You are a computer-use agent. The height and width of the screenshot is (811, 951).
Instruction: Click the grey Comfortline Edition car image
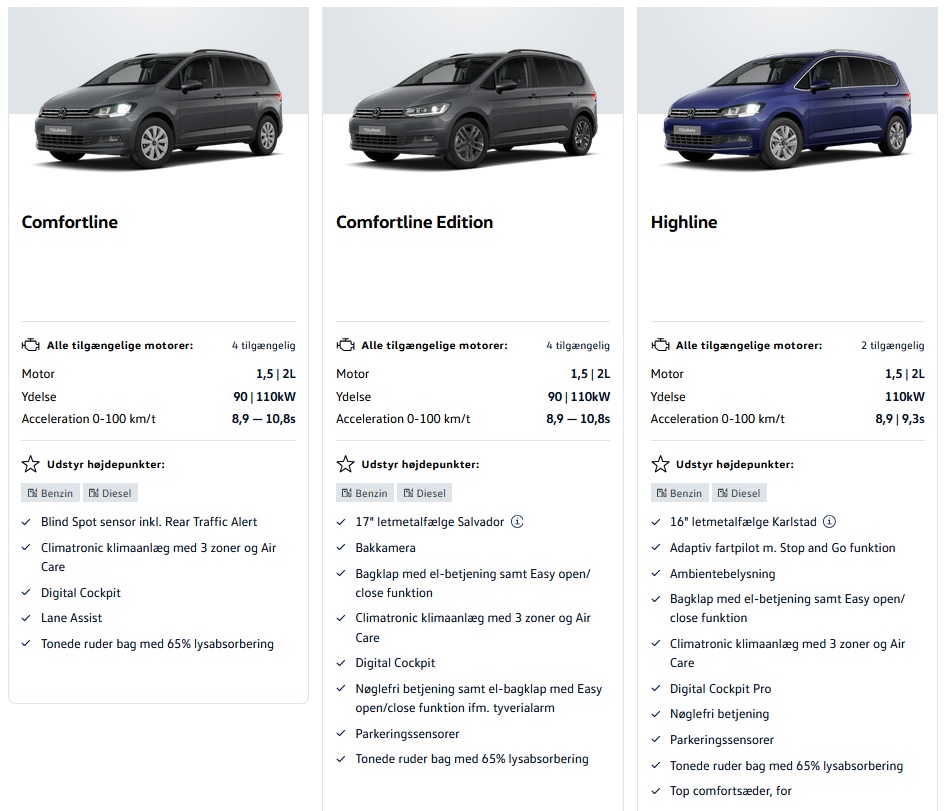[x=472, y=110]
